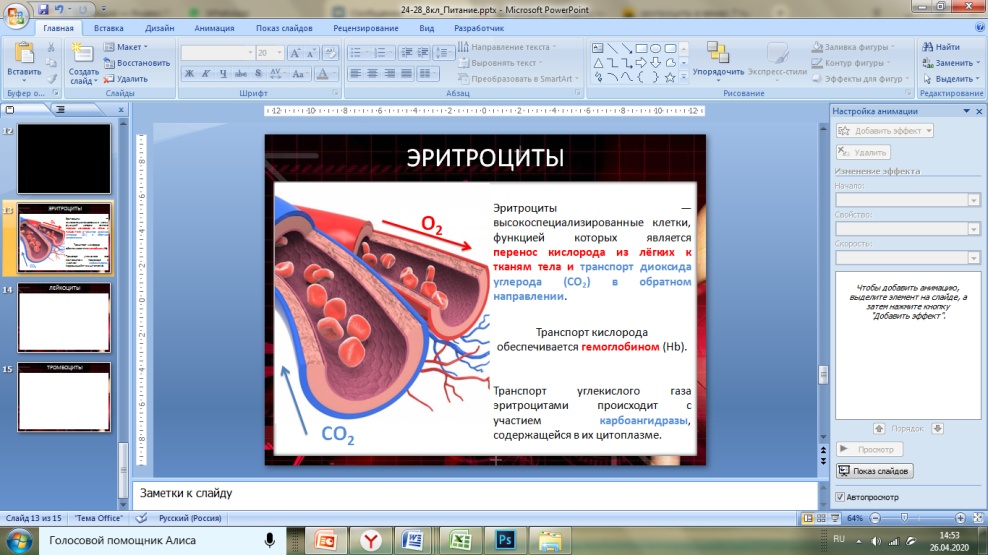Viewport: 988px width, 555px height.
Task: Click the Показ слайдов button in the animation pane
Action: point(874,471)
